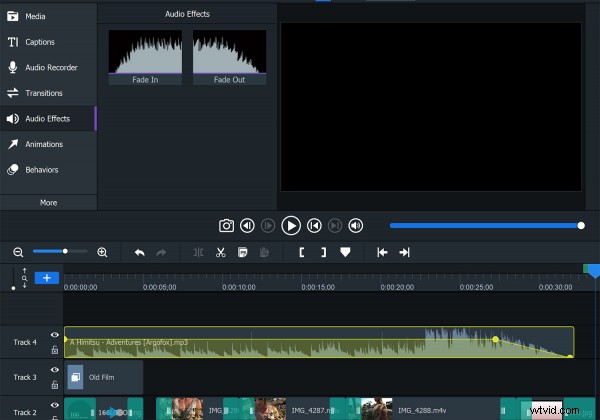Viewport: 600px width, 420px height.
Task: Paste the clipboard clip
Action: tap(264, 252)
